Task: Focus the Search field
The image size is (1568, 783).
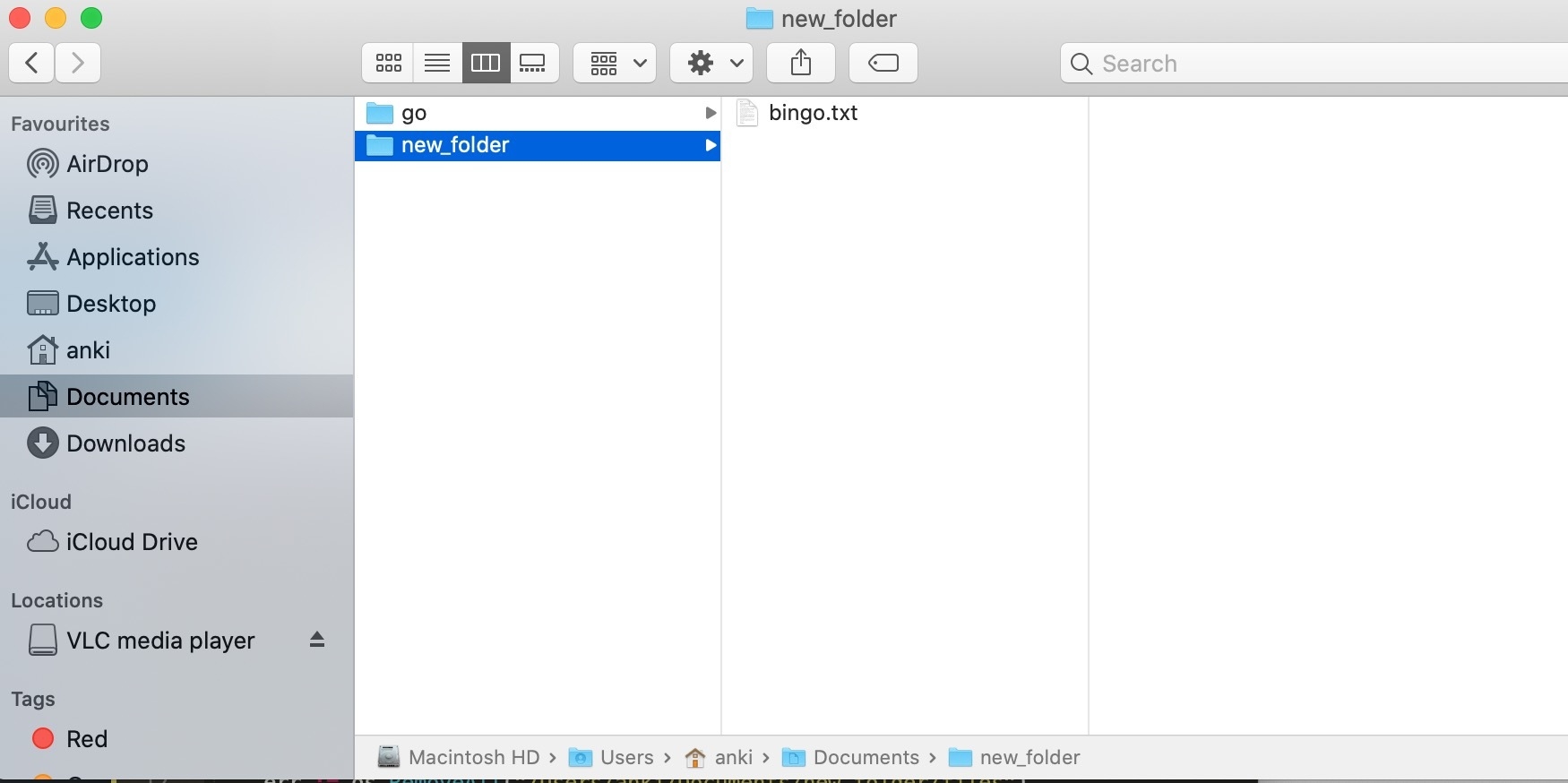Action: (1314, 63)
